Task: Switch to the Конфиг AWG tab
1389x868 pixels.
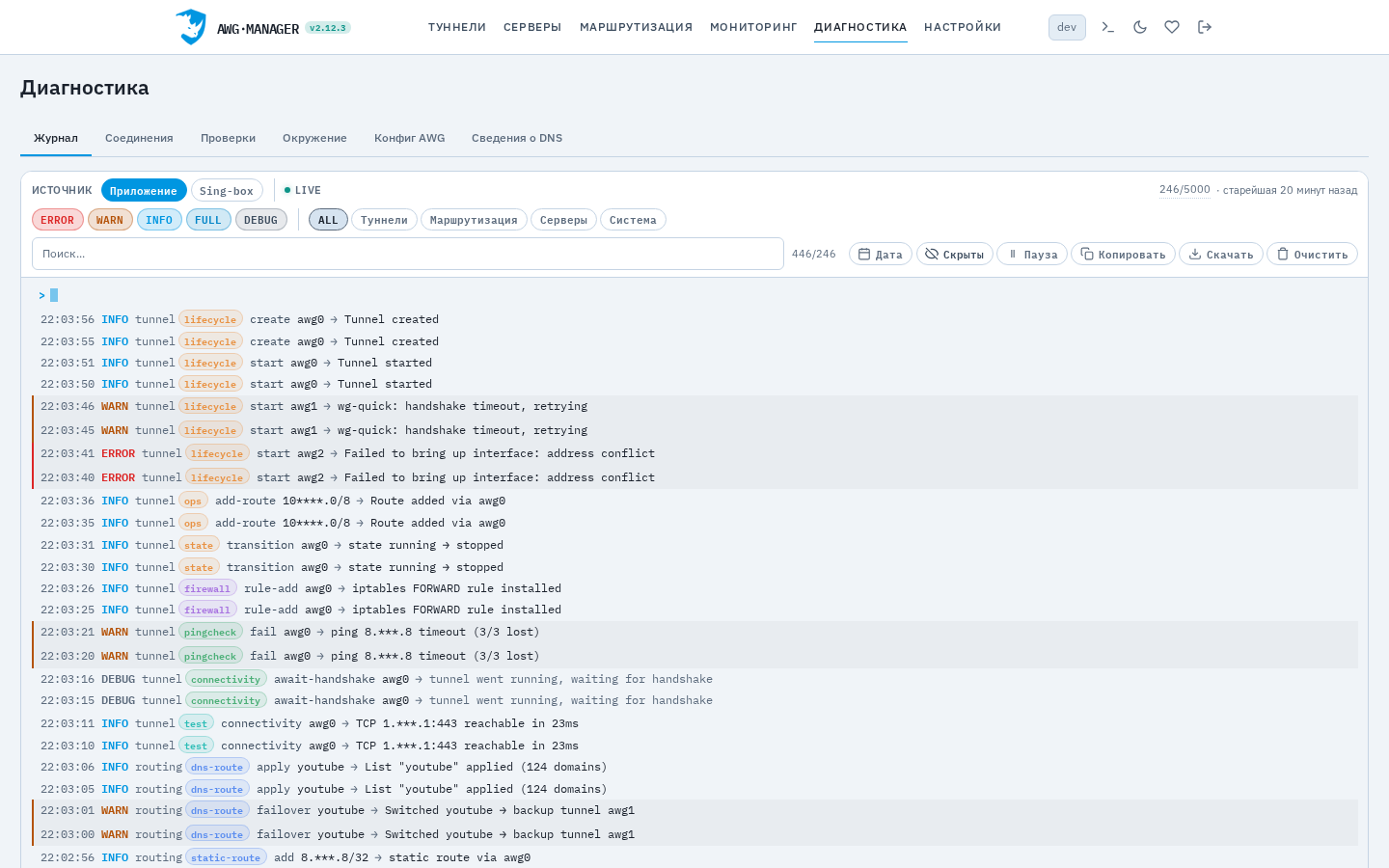Action: tap(410, 138)
